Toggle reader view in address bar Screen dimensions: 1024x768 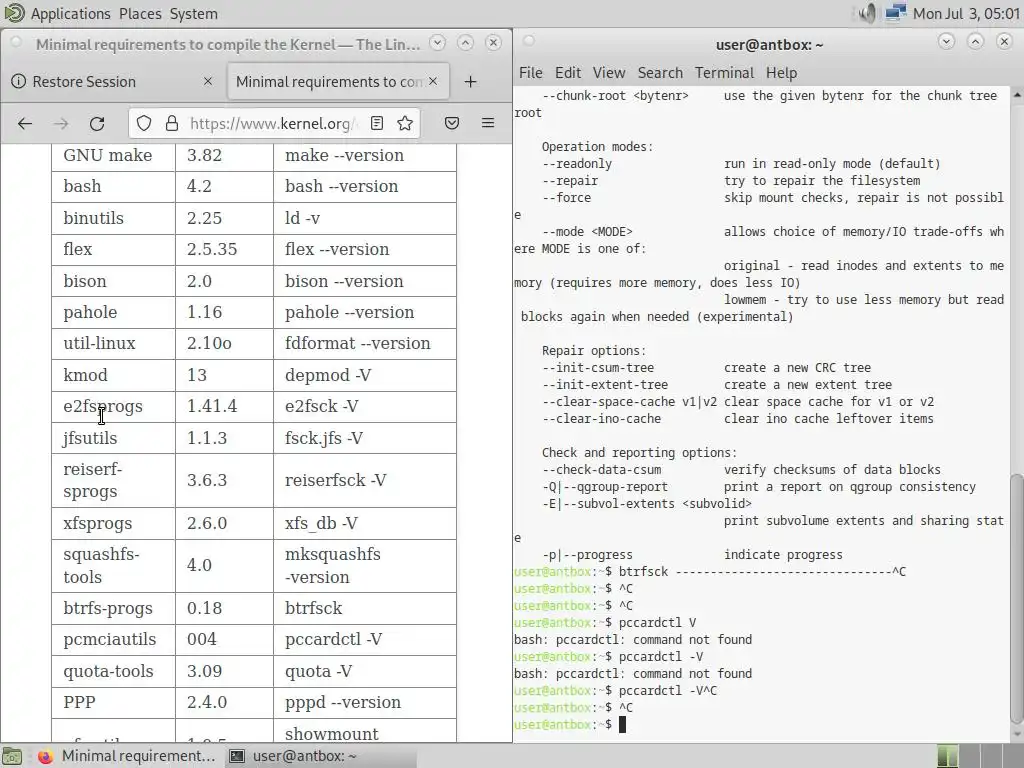[377, 123]
